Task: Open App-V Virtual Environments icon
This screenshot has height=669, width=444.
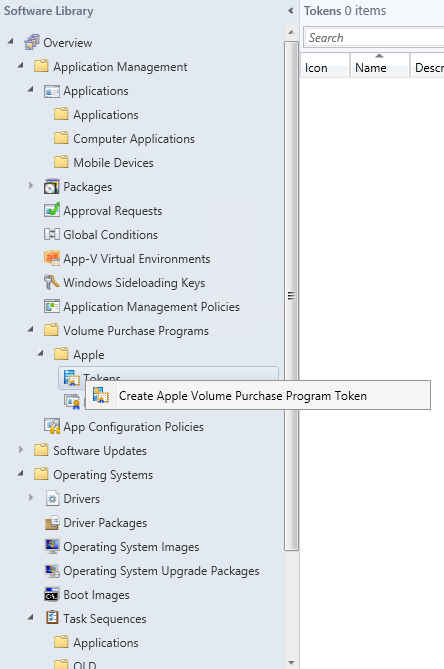Action: 52,259
